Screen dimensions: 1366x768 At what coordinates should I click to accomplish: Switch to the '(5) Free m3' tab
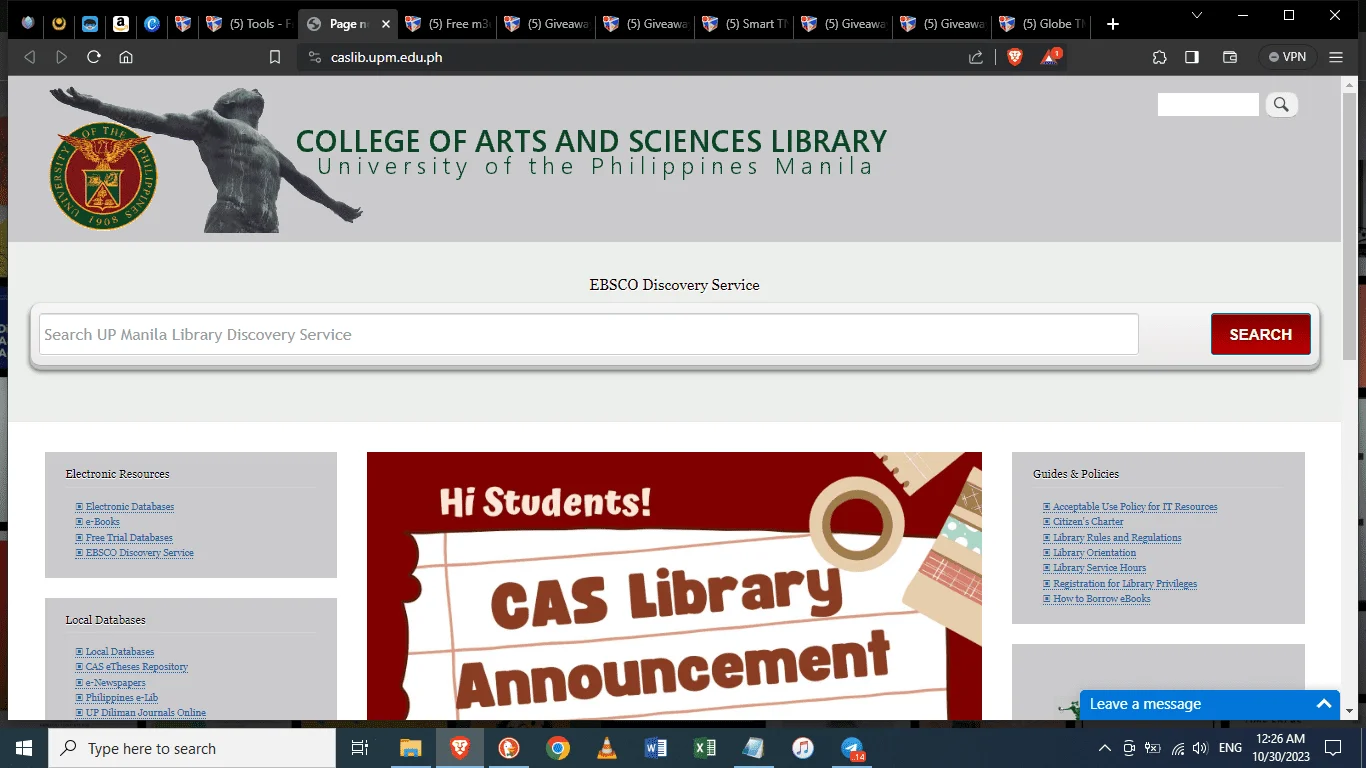click(x=447, y=24)
